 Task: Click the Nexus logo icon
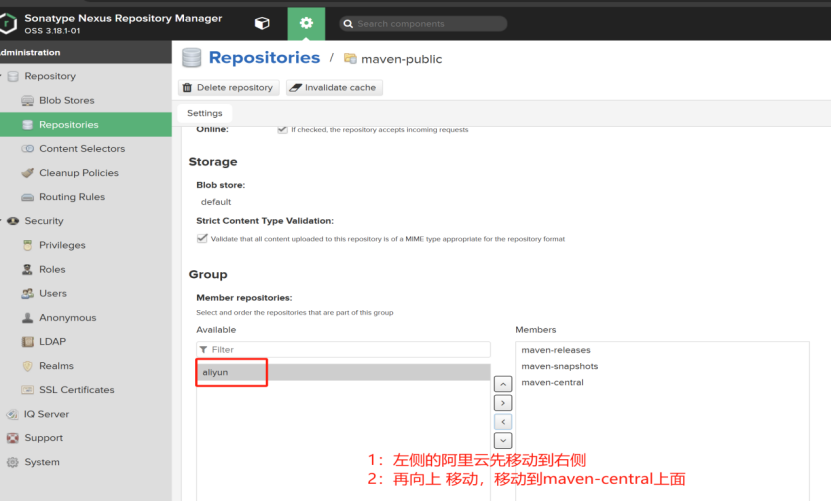click(7, 23)
